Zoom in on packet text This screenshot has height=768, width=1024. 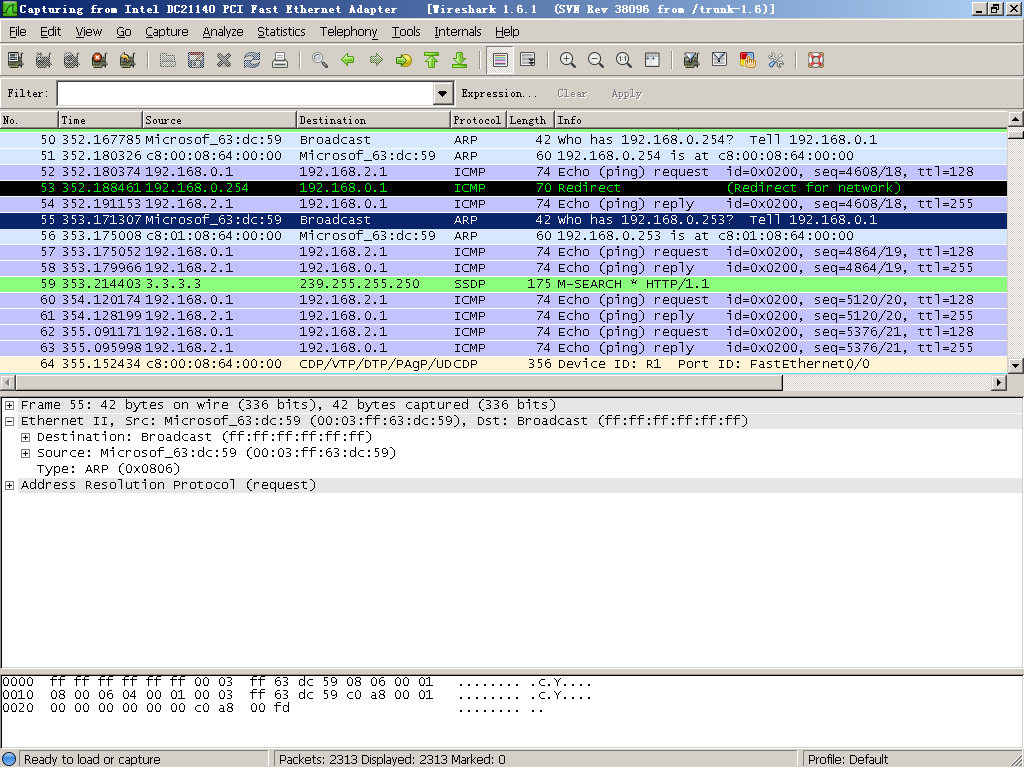568,60
